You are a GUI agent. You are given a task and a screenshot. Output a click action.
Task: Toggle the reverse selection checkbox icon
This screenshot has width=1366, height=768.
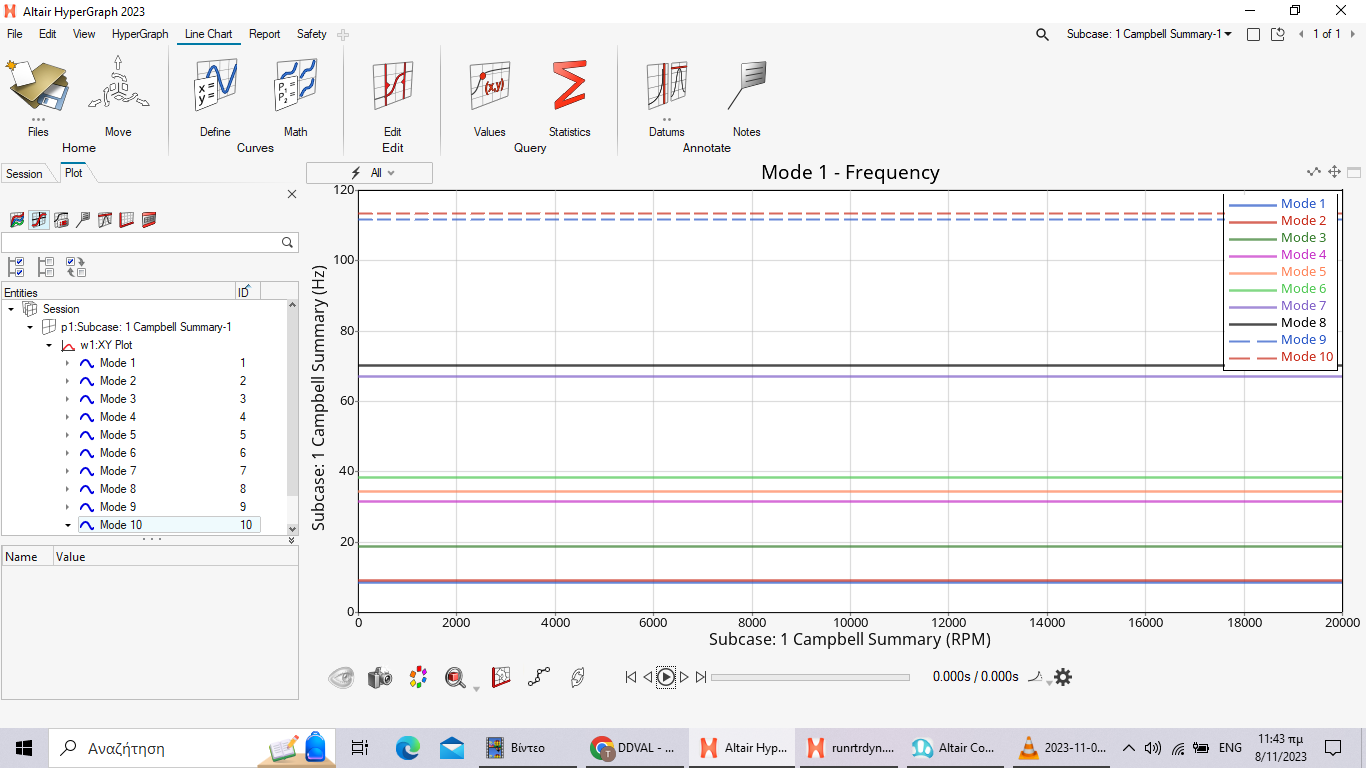[76, 267]
